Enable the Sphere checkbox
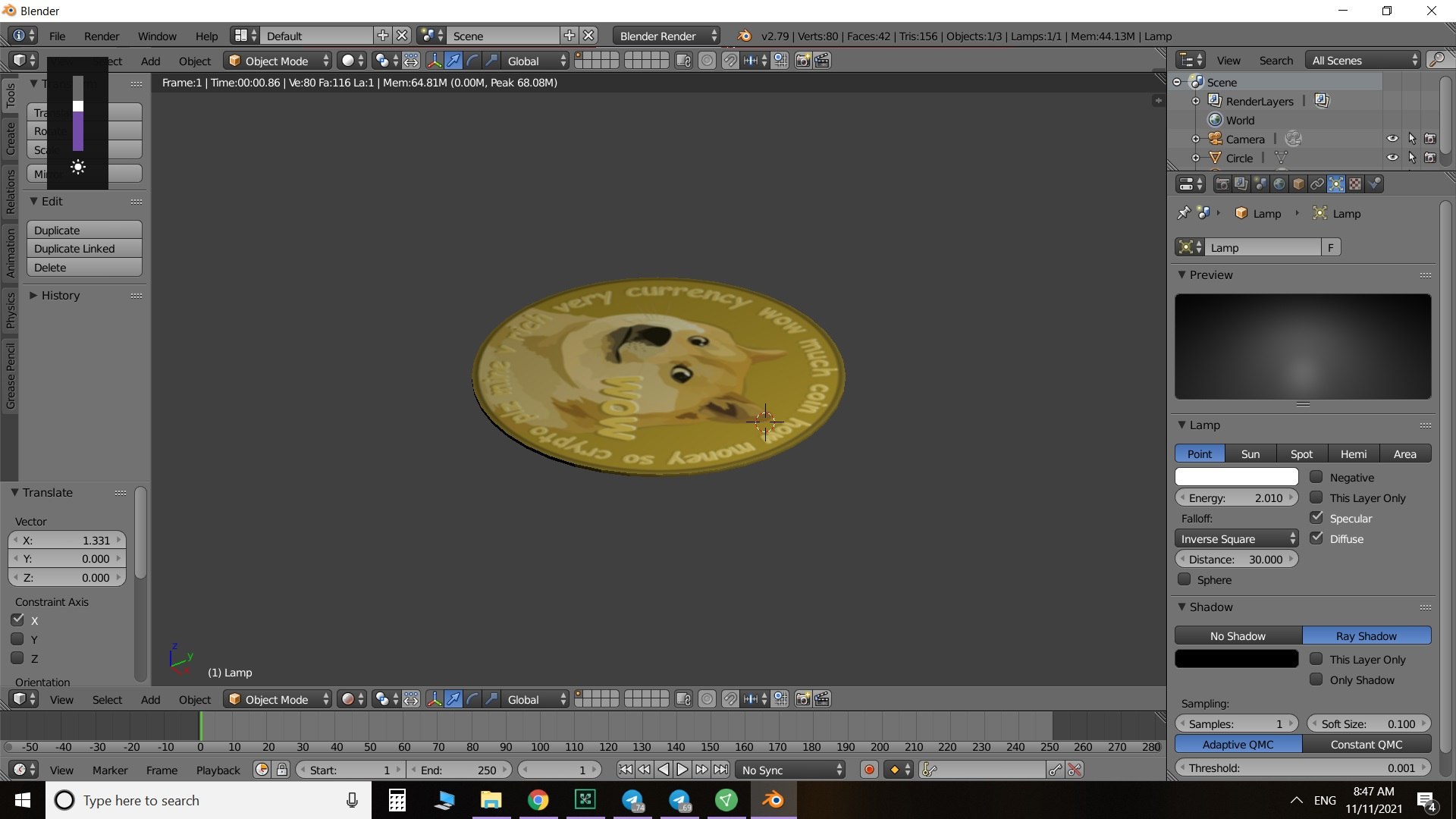Image resolution: width=1456 pixels, height=819 pixels. click(1184, 579)
